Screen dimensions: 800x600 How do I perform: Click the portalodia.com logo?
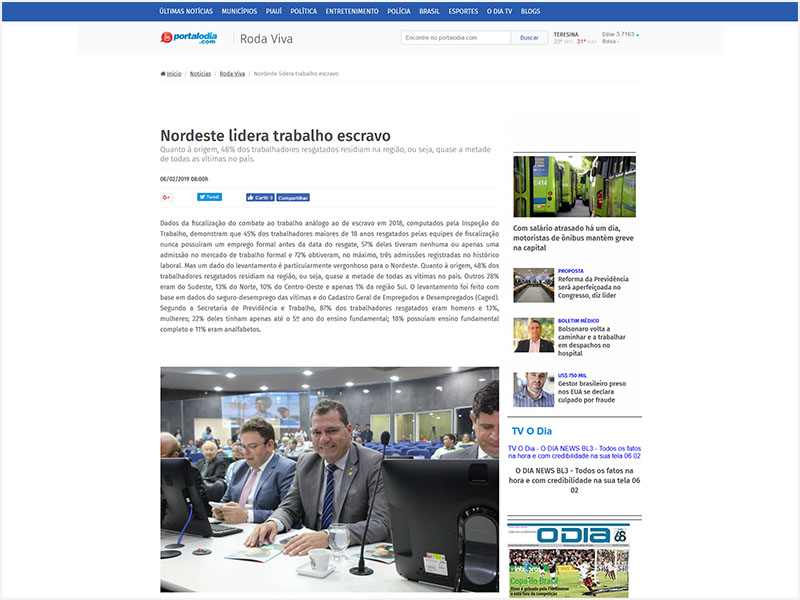point(189,38)
